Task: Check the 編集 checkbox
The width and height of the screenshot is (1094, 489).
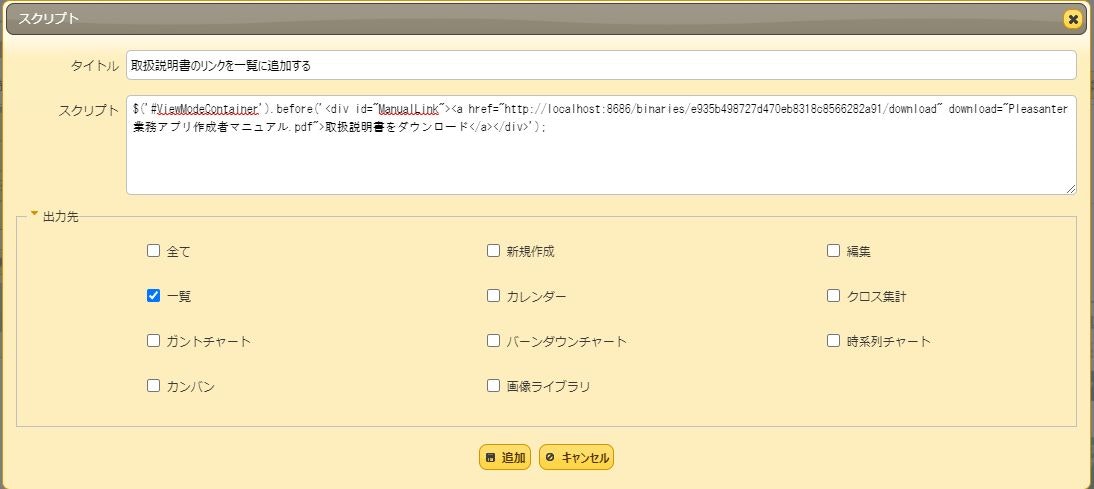Action: tap(833, 251)
